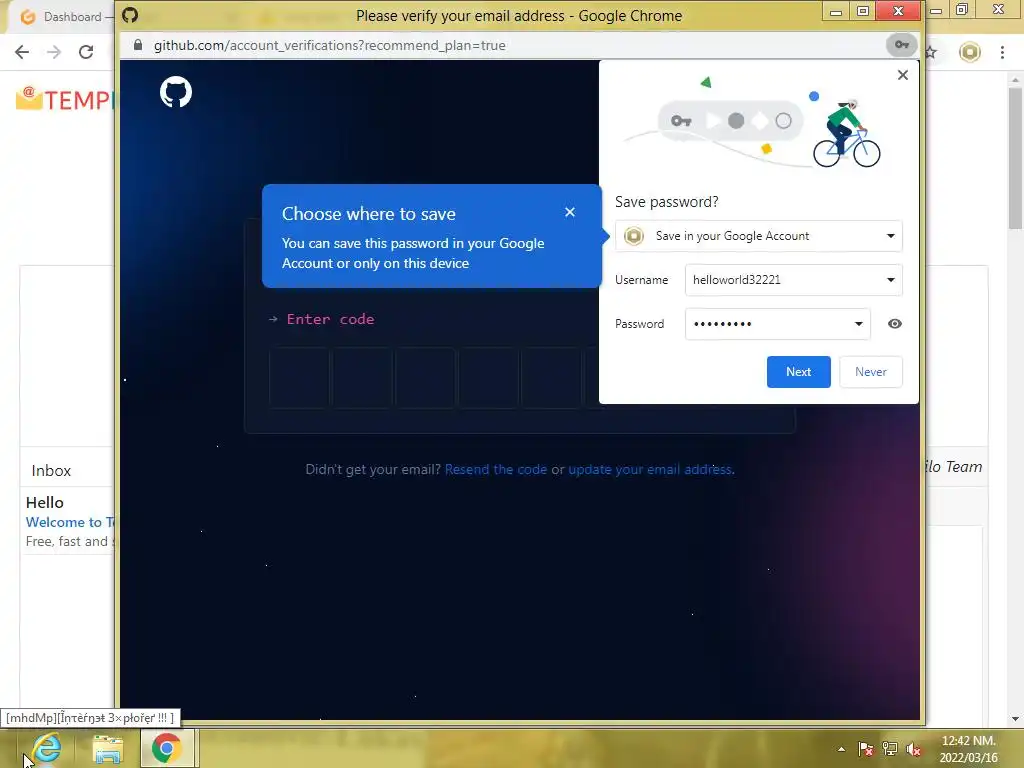The width and height of the screenshot is (1024, 768).
Task: Expand the Username dropdown arrow
Action: point(891,280)
